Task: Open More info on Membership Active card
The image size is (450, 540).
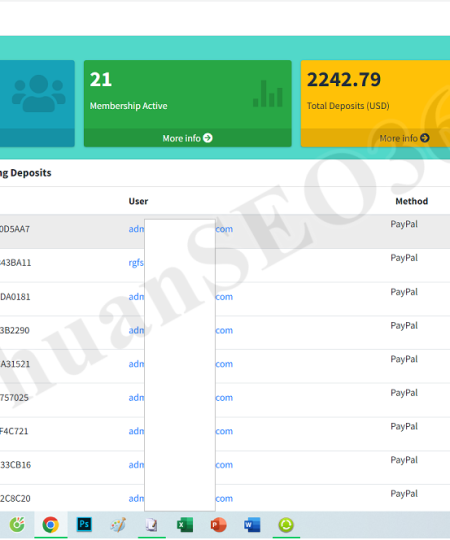Action: tap(188, 138)
